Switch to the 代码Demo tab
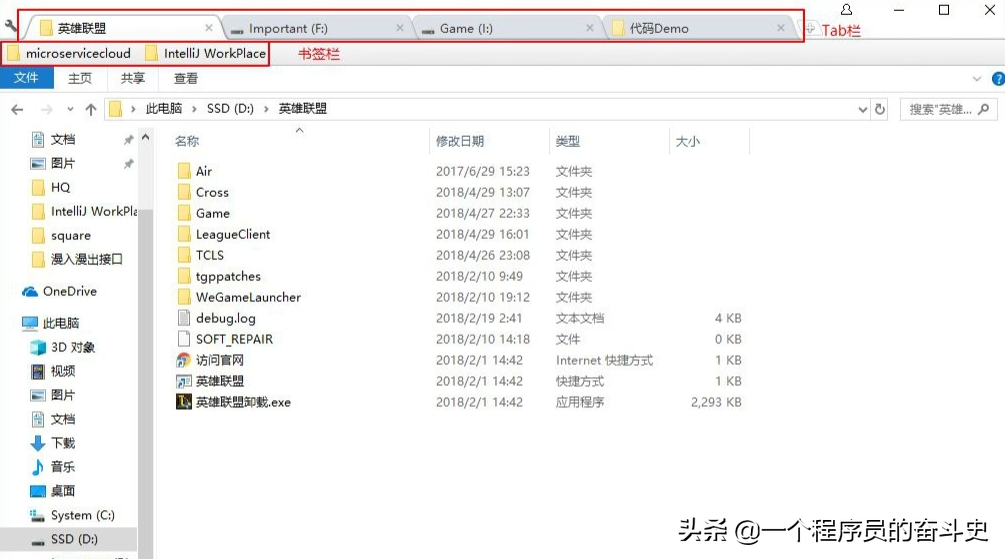 coord(699,28)
